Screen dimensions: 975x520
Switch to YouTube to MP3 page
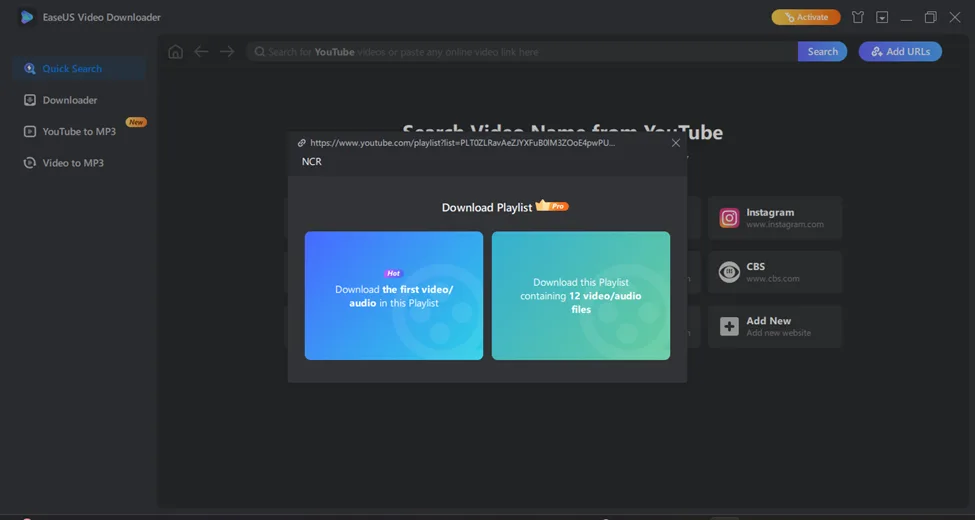point(79,131)
